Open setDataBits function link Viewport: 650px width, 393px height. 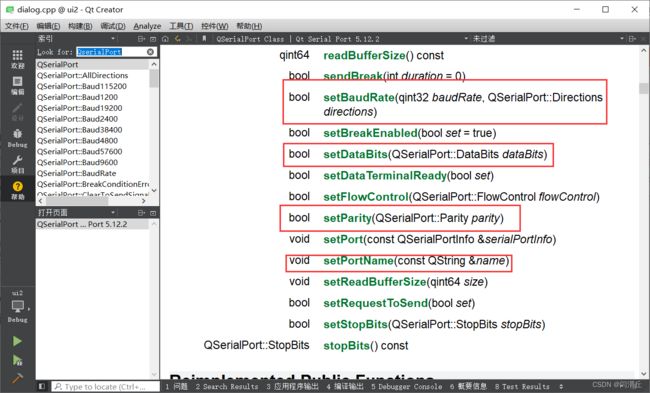355,154
